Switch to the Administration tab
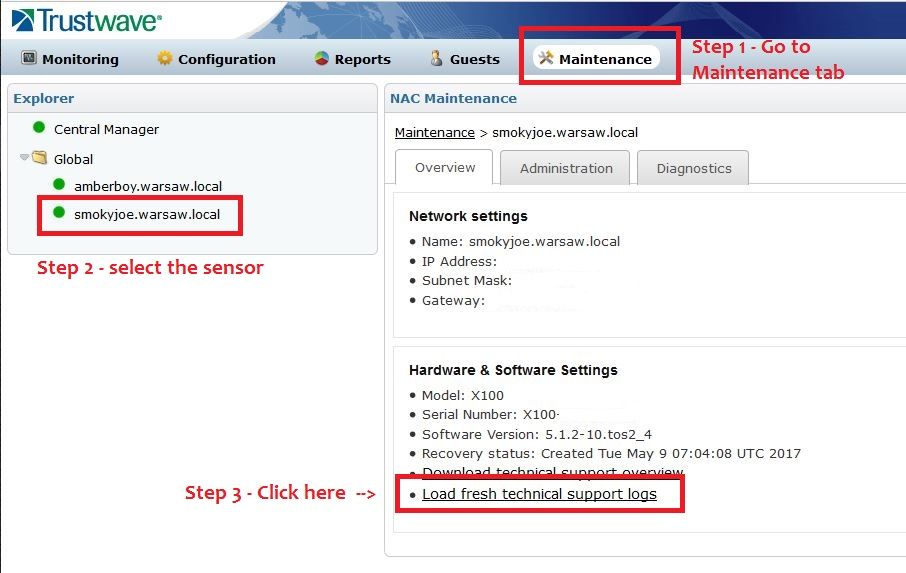This screenshot has width=906, height=573. pyautogui.click(x=566, y=169)
